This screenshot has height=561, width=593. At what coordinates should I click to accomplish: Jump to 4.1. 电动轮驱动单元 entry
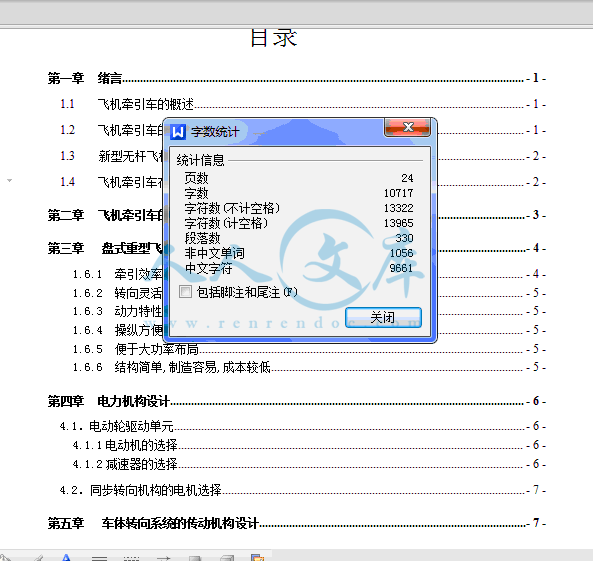[303, 426]
